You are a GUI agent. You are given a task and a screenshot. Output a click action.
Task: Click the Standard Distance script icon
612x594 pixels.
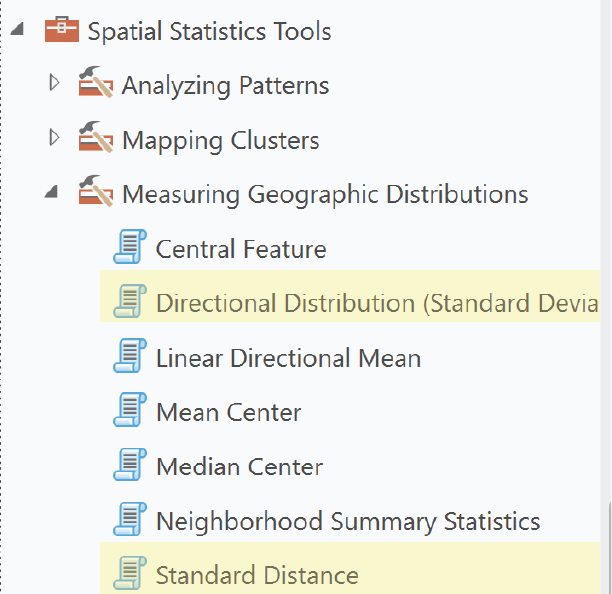[x=130, y=573]
